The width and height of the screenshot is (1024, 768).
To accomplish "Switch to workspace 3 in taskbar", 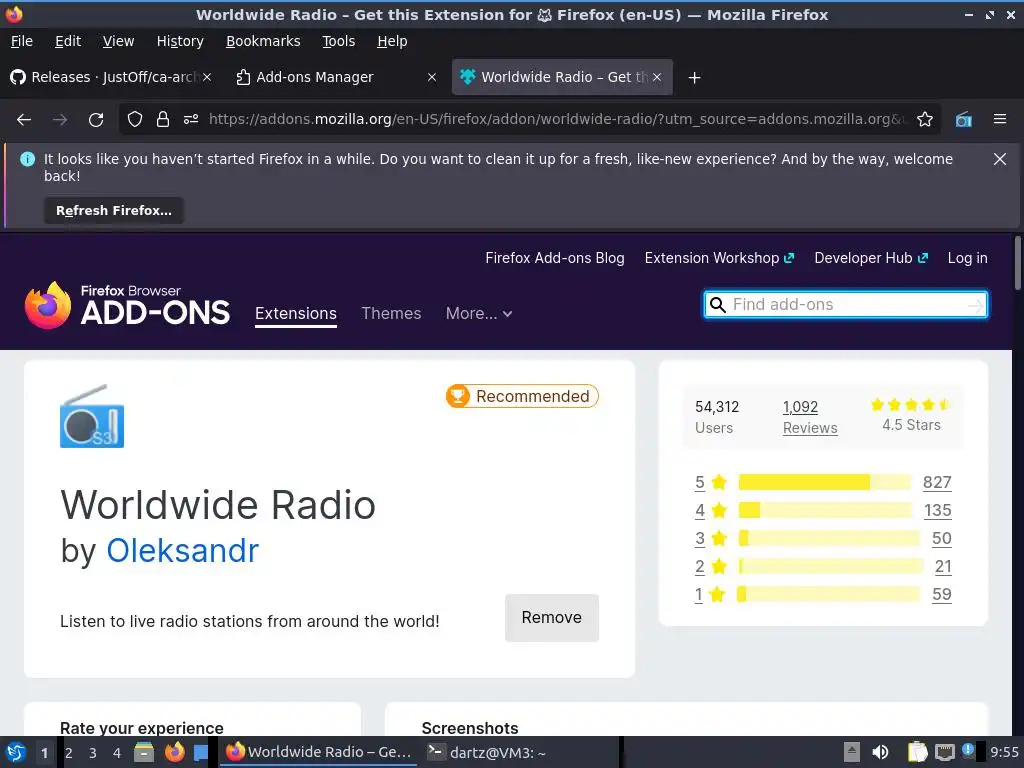I will 93,752.
